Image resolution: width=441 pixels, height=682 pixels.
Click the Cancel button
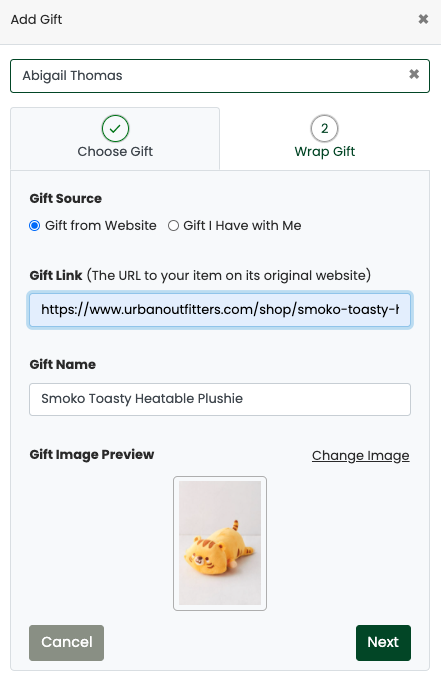[x=67, y=643]
